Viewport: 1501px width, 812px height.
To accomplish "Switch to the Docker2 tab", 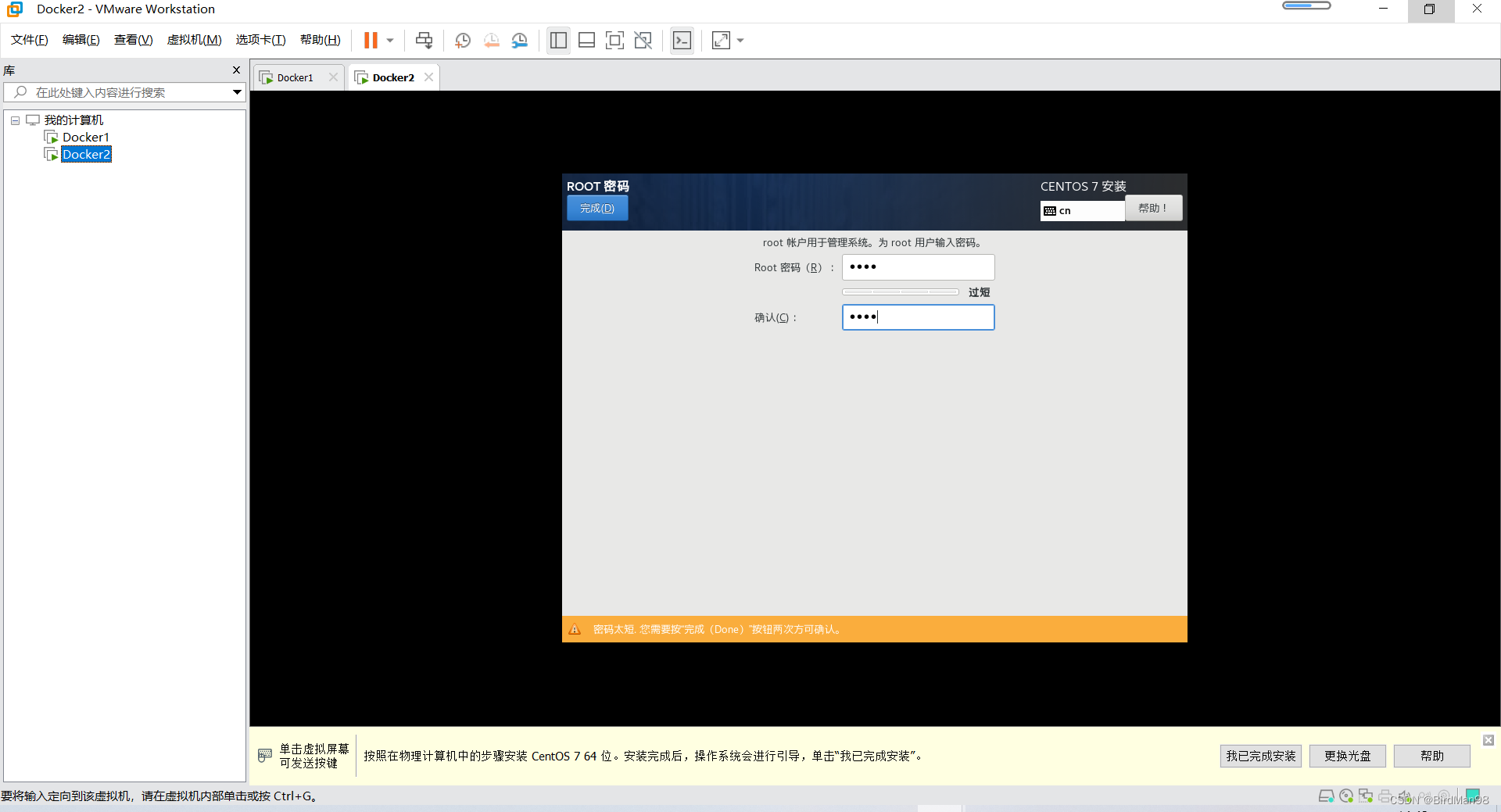I will point(393,77).
